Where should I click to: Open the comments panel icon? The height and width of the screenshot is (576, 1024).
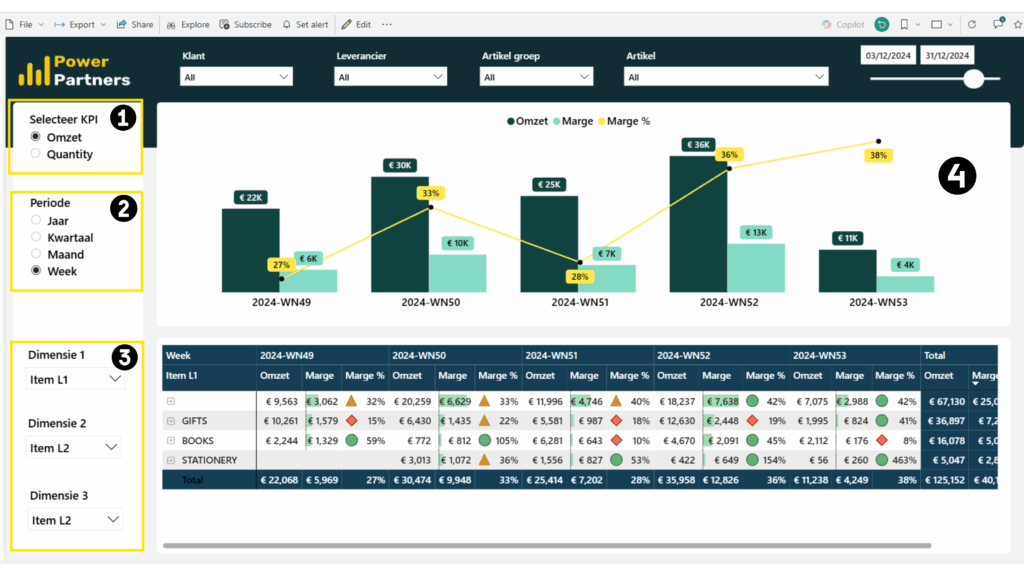997,24
